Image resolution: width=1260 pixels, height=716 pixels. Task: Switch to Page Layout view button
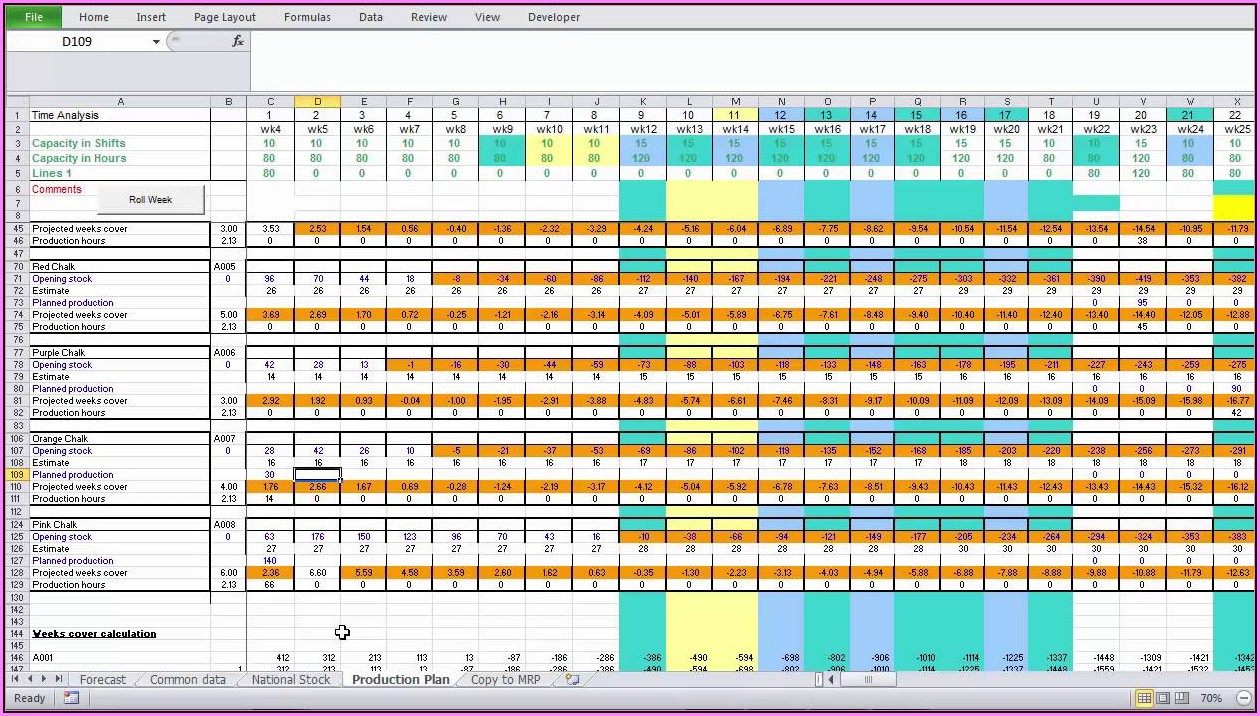pyautogui.click(x=1162, y=698)
